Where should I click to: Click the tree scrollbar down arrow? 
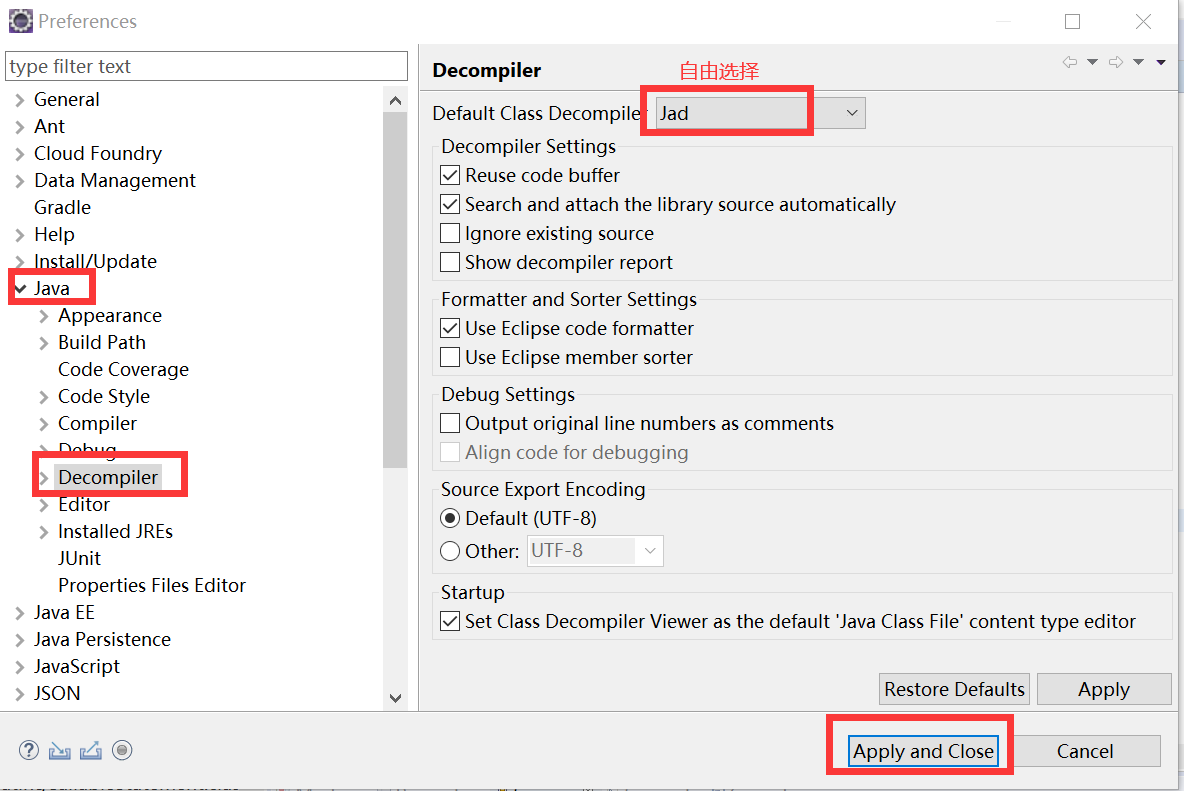click(x=395, y=698)
